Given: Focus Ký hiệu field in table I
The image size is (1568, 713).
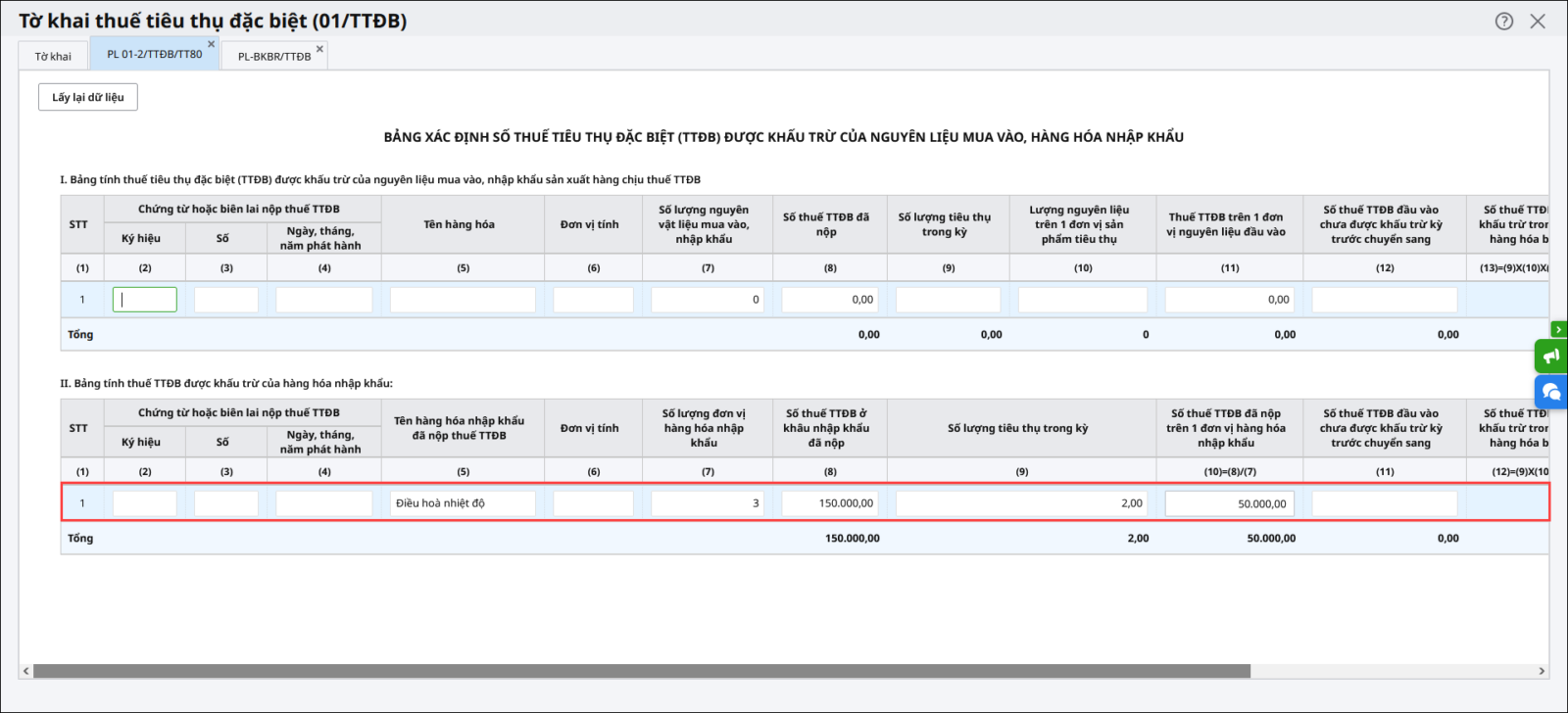Looking at the screenshot, I should (x=145, y=300).
